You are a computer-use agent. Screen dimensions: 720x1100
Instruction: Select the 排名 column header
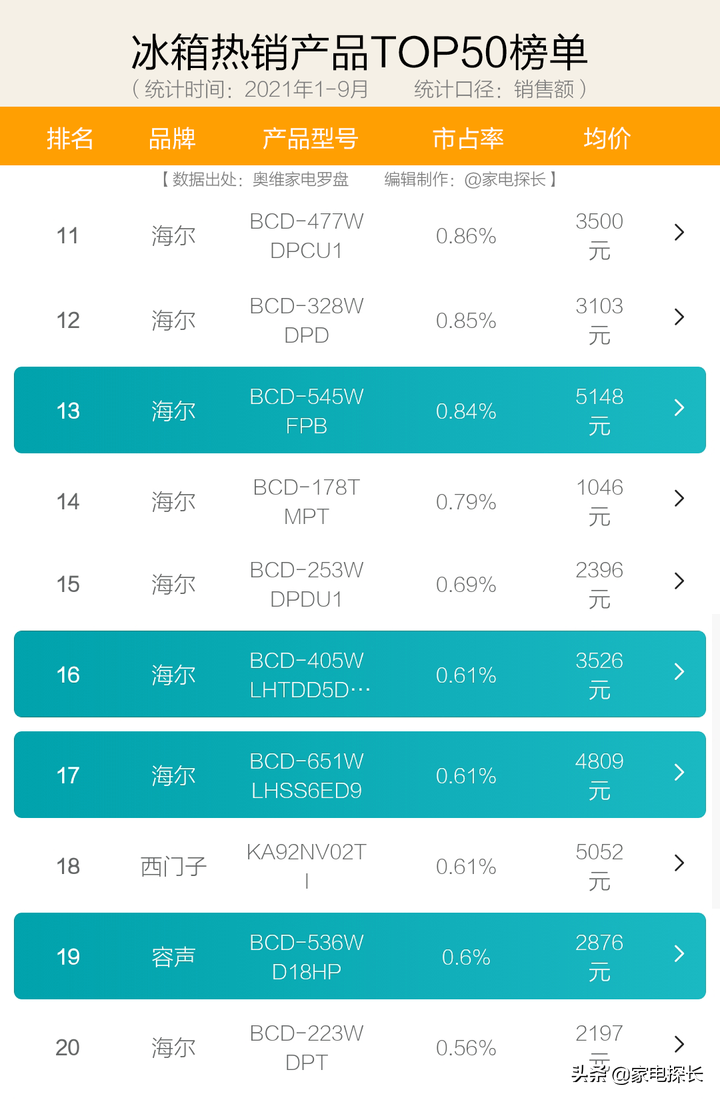coord(70,139)
